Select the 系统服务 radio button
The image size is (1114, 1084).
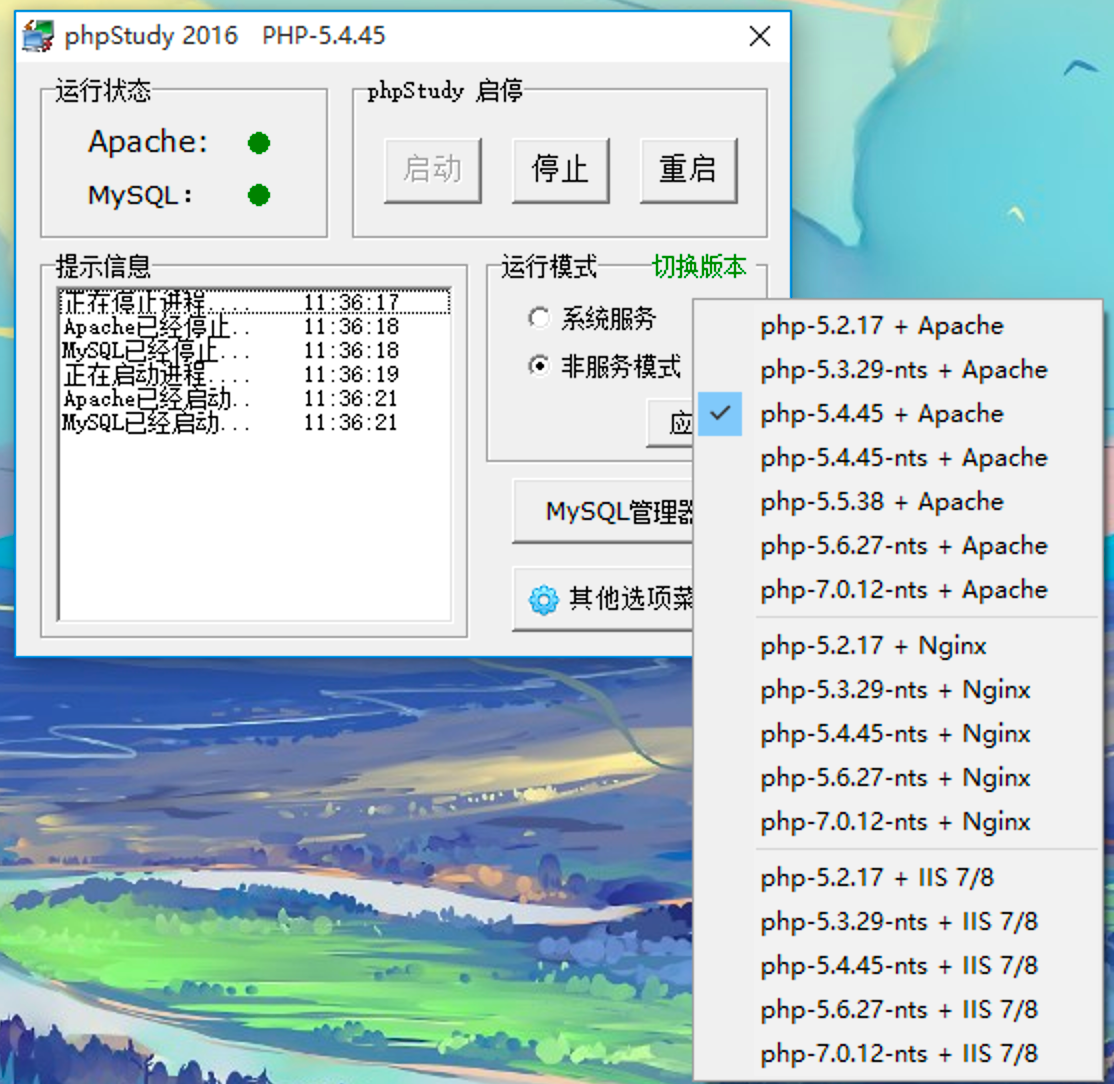(x=539, y=317)
